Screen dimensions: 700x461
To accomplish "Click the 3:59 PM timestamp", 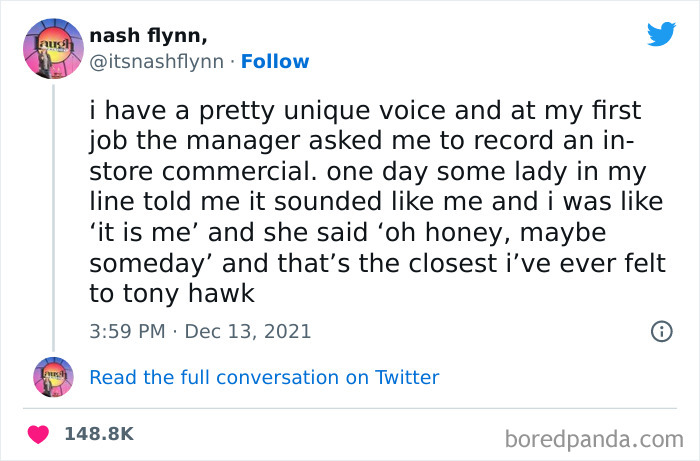I will point(125,331).
